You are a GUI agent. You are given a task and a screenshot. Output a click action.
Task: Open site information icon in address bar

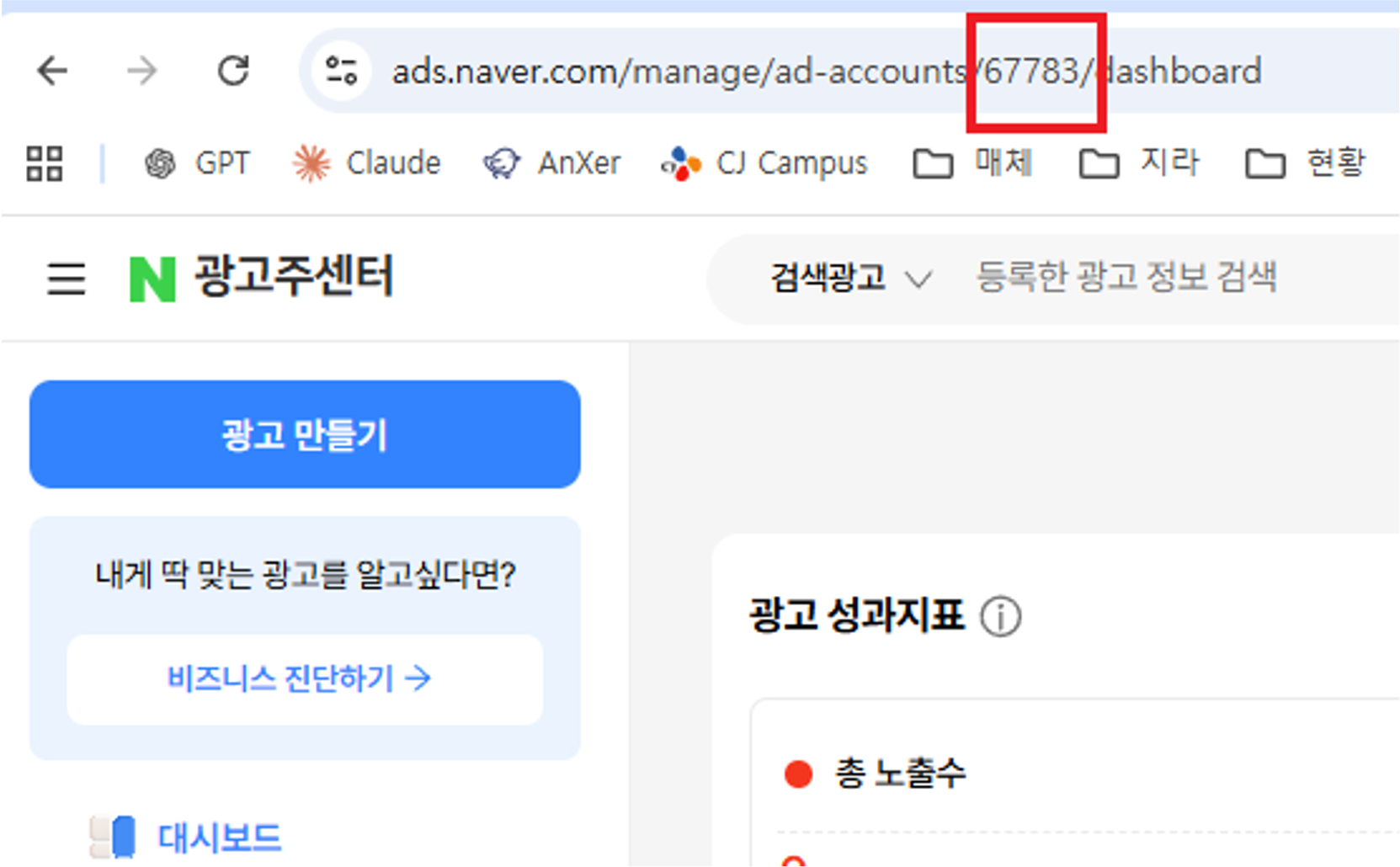click(341, 71)
